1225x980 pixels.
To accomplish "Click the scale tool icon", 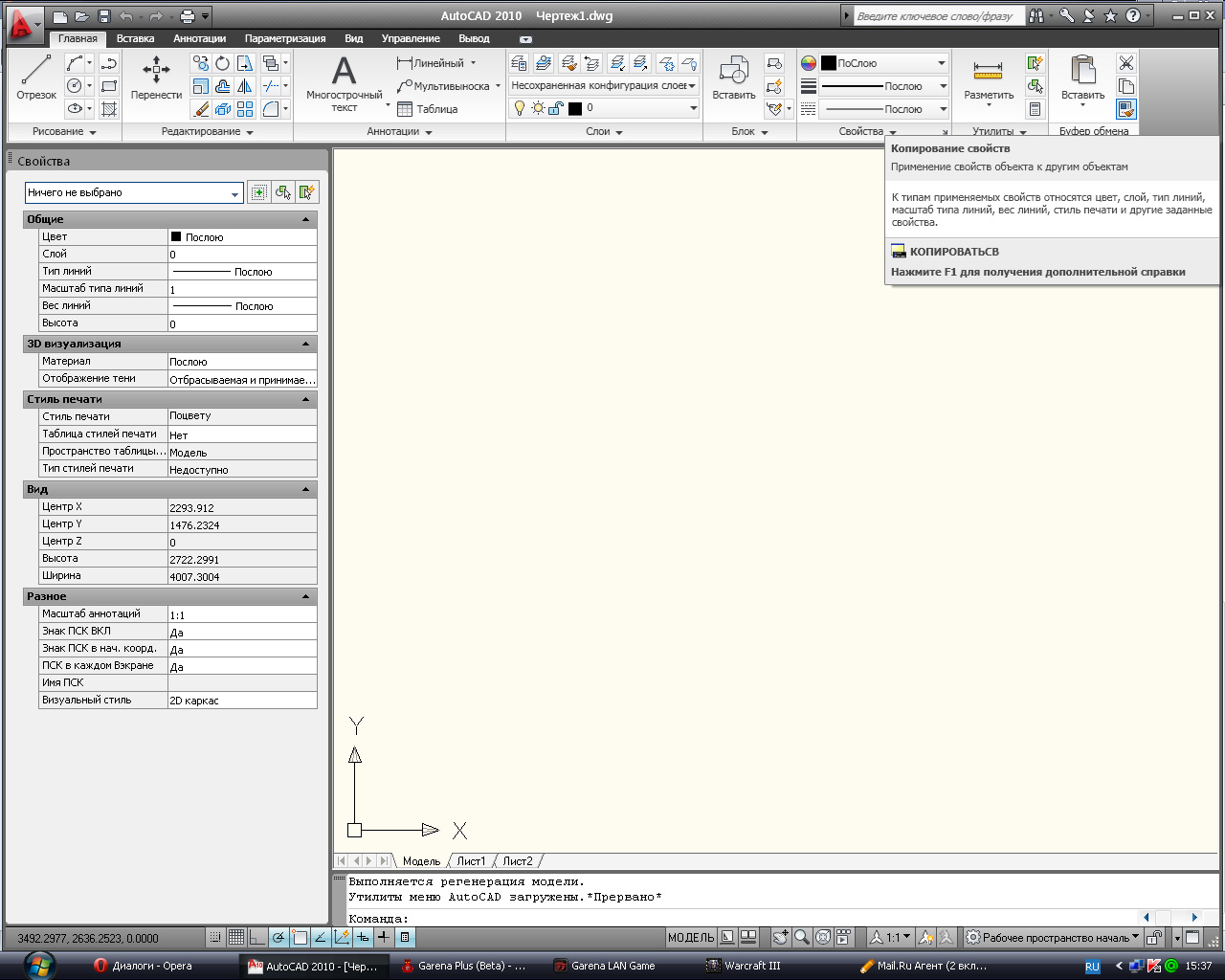I will [200, 85].
